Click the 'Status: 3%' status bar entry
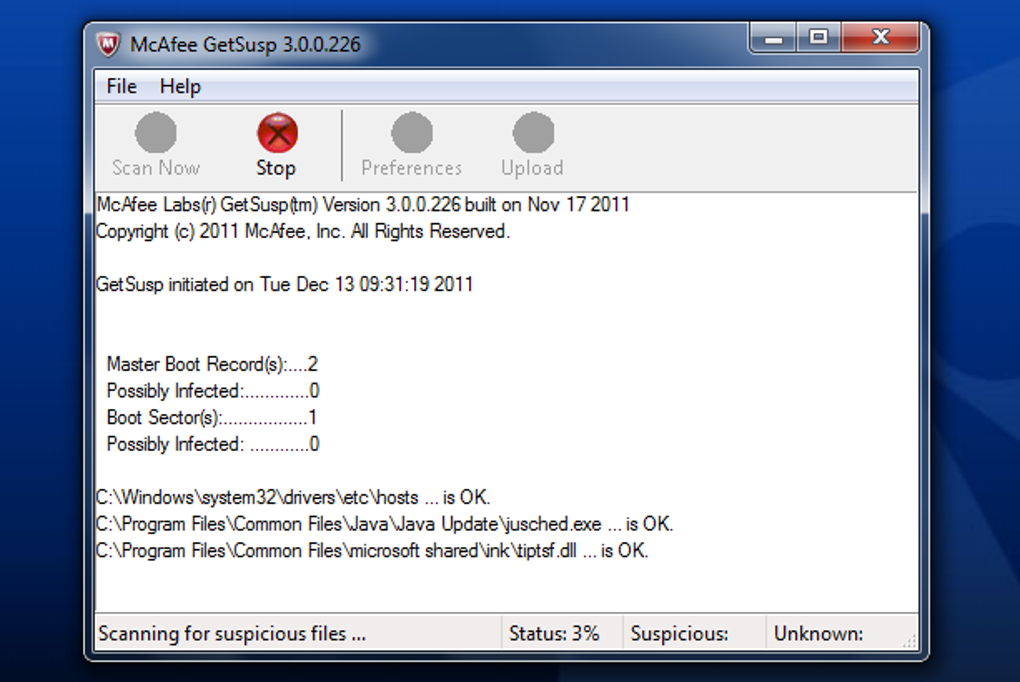1020x682 pixels. [x=554, y=633]
